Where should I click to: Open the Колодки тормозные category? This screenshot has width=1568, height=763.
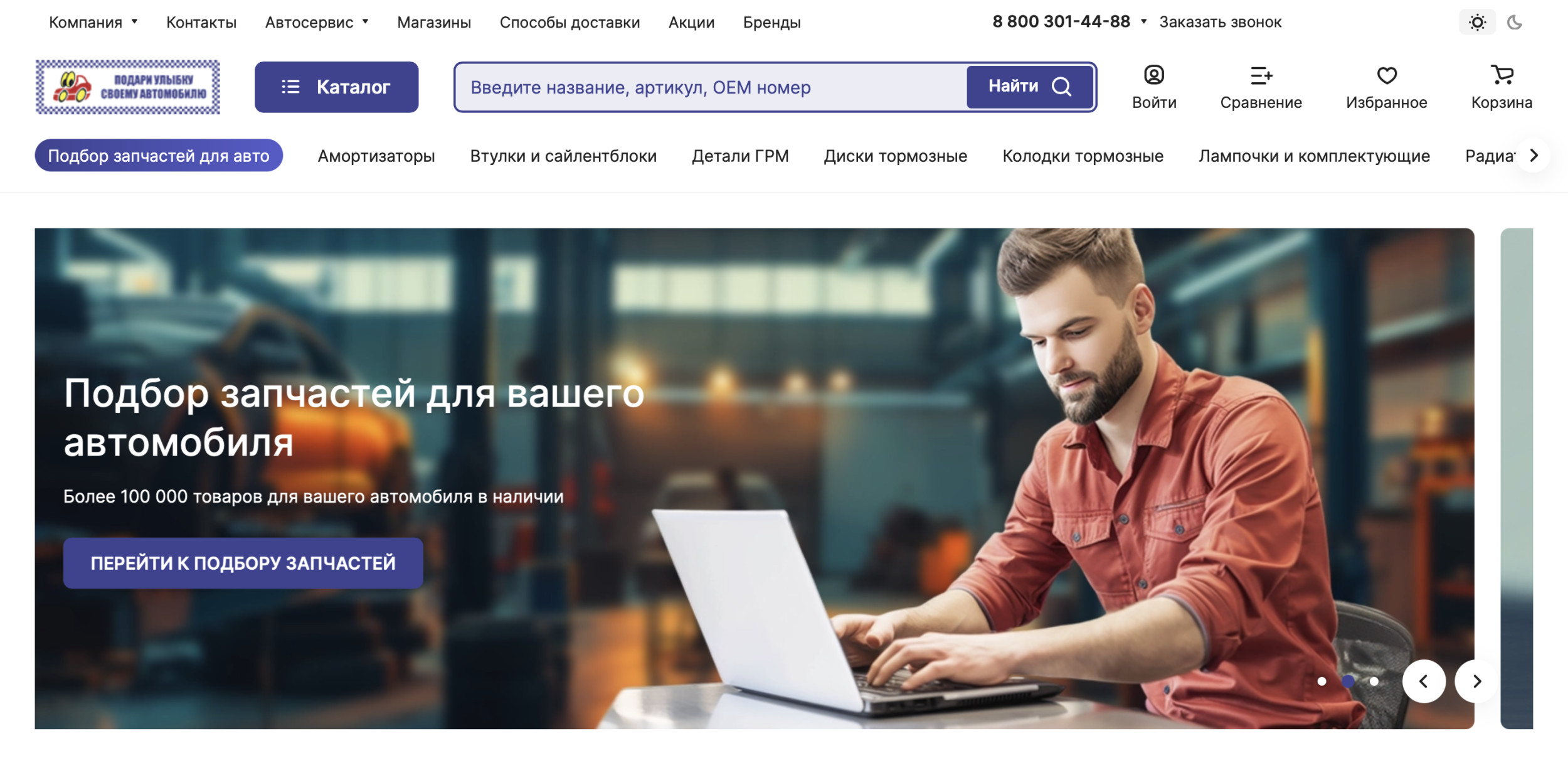pyautogui.click(x=1083, y=156)
